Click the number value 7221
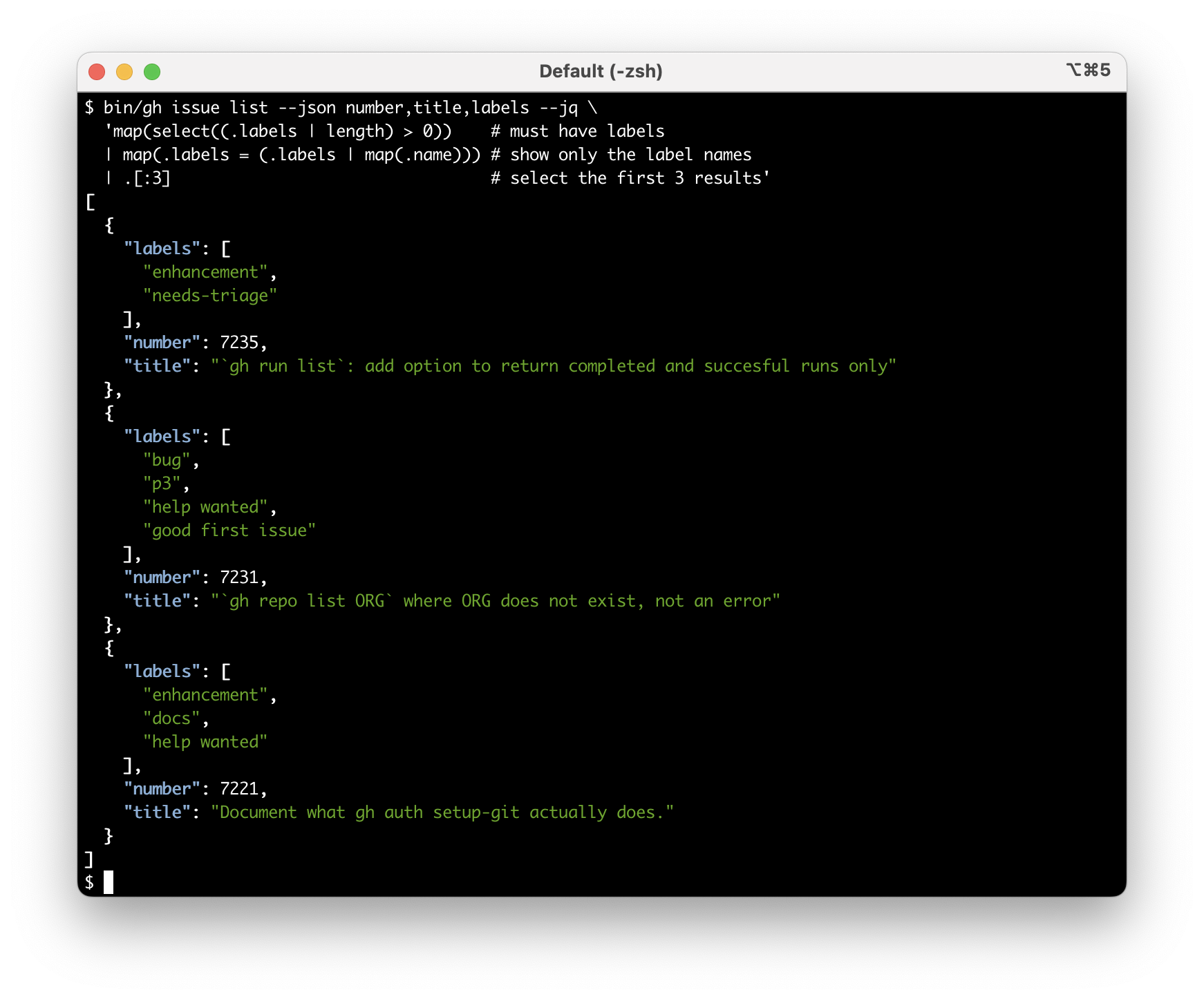Screen dimensions: 1204x999 (239, 789)
